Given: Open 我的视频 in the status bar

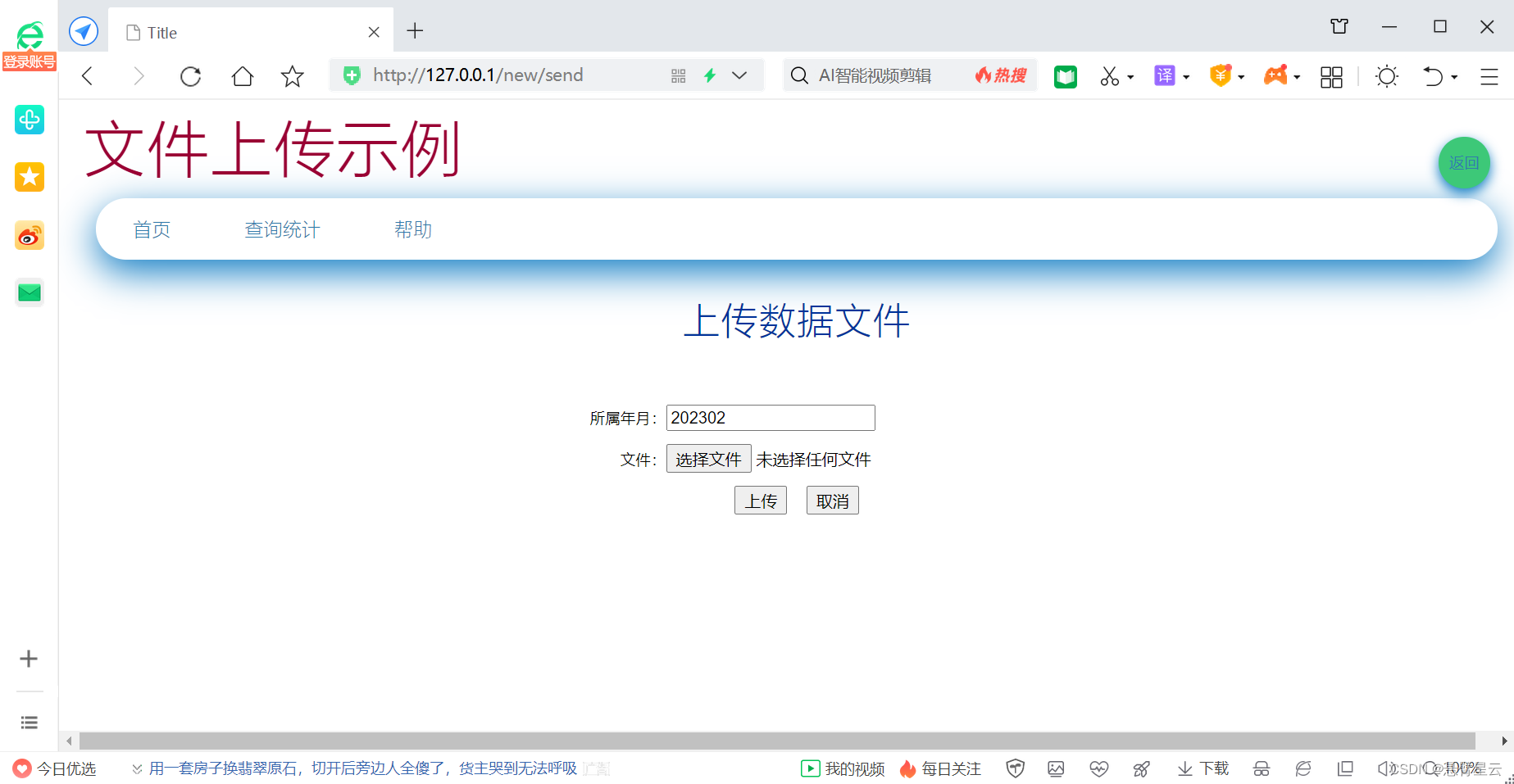Looking at the screenshot, I should pos(843,768).
